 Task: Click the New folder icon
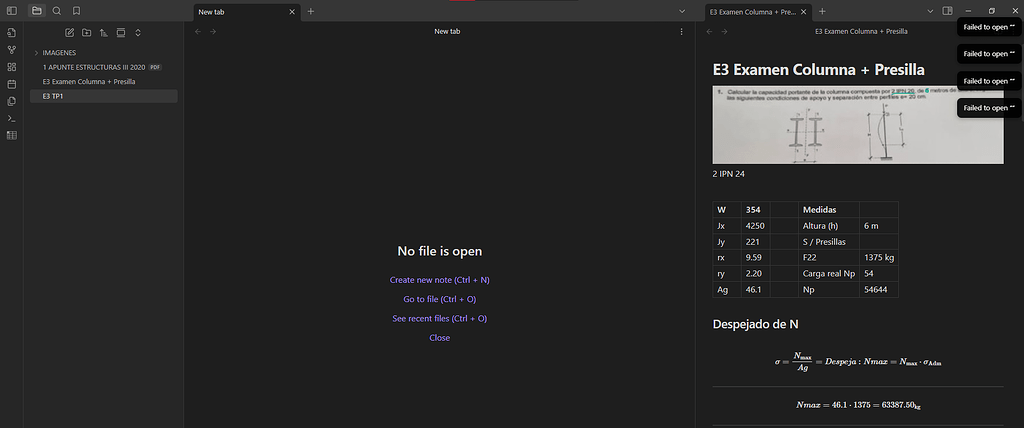(x=87, y=33)
